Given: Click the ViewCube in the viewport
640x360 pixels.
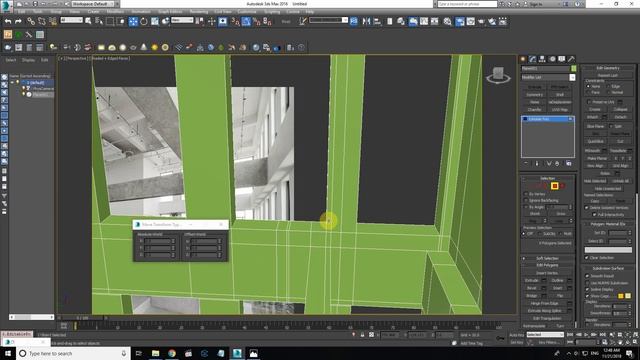Looking at the screenshot, I should [x=498, y=75].
